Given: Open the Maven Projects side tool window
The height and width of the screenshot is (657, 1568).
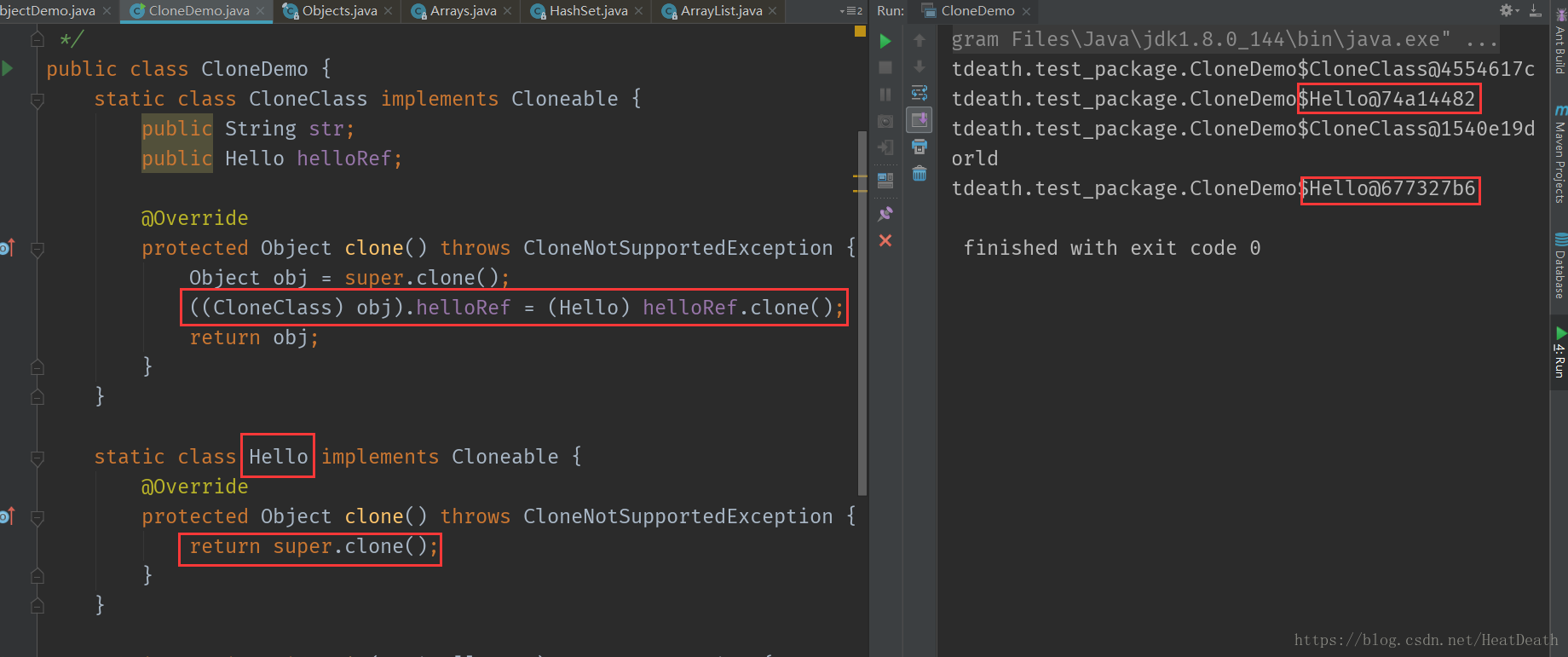Looking at the screenshot, I should (1559, 154).
